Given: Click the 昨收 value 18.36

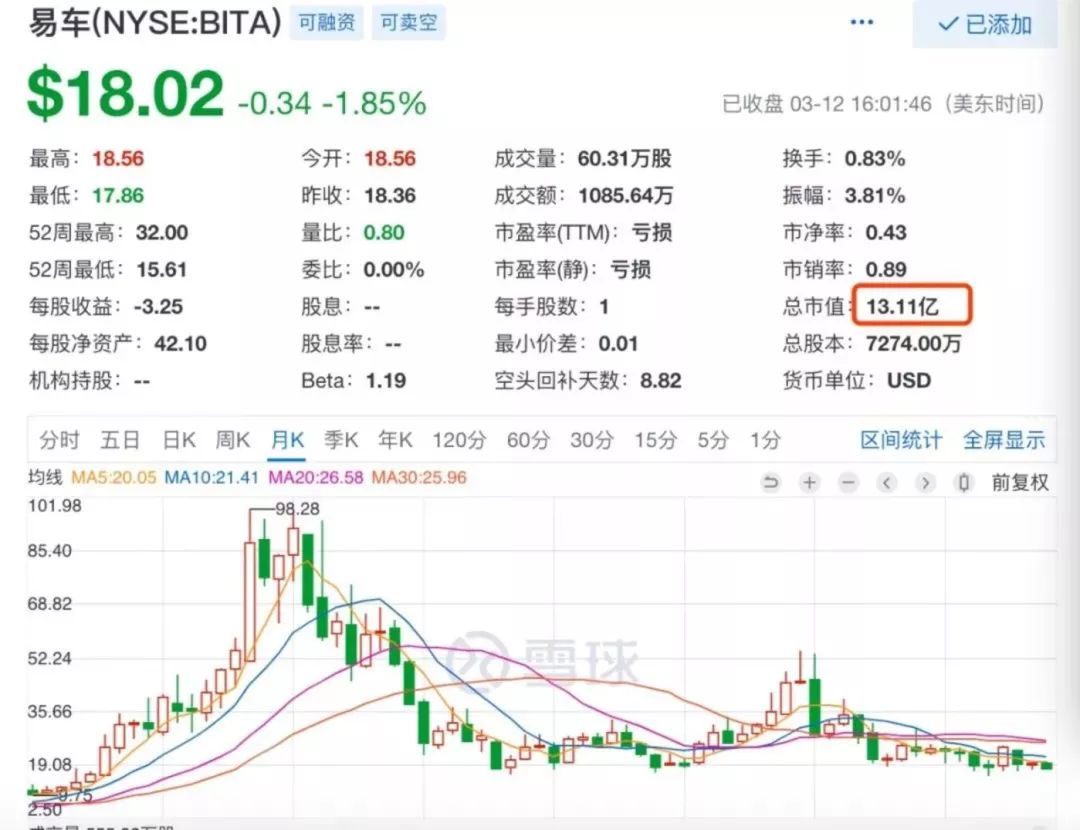Looking at the screenshot, I should [390, 196].
